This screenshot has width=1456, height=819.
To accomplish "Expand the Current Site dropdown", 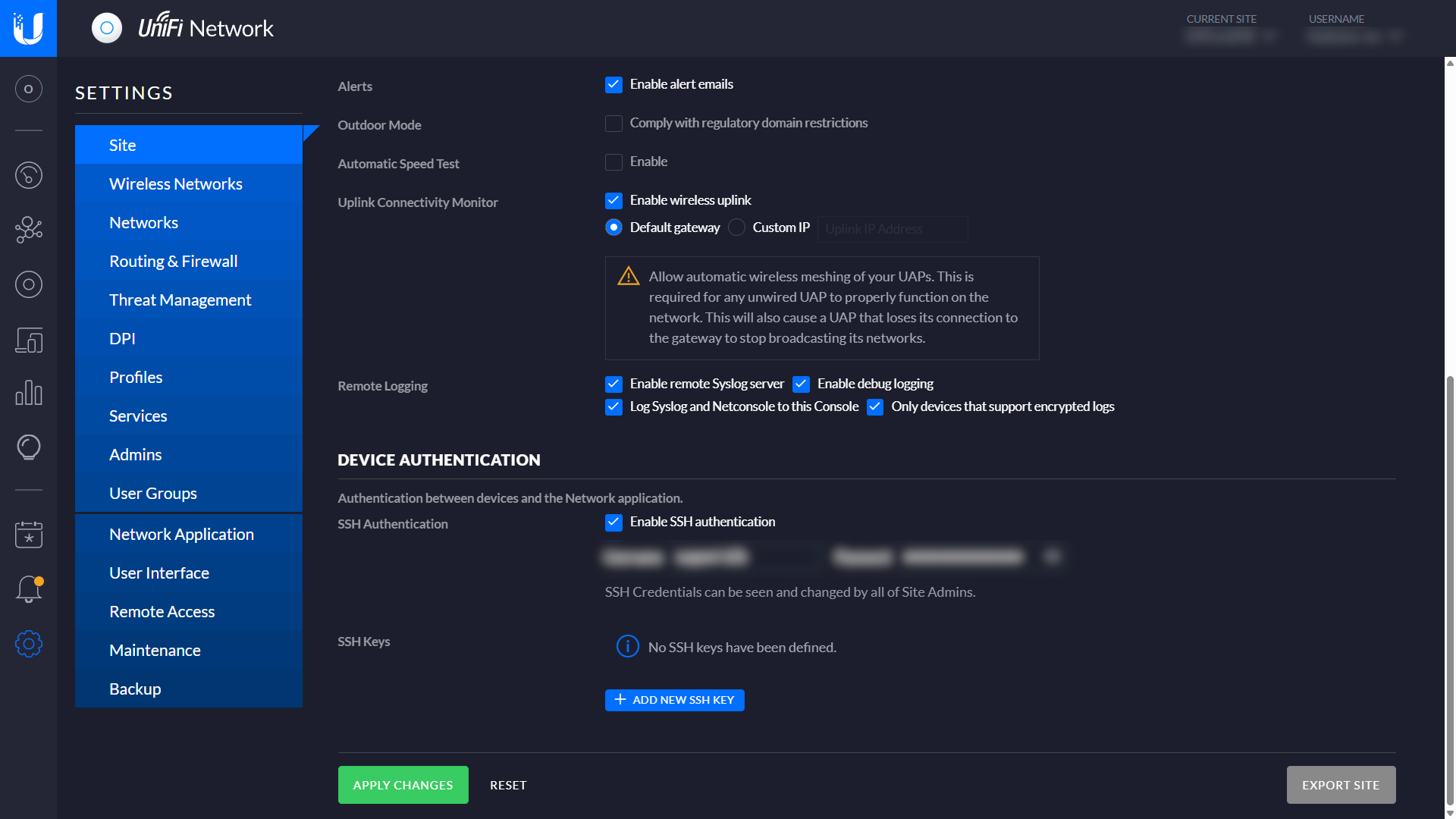I will click(1230, 36).
